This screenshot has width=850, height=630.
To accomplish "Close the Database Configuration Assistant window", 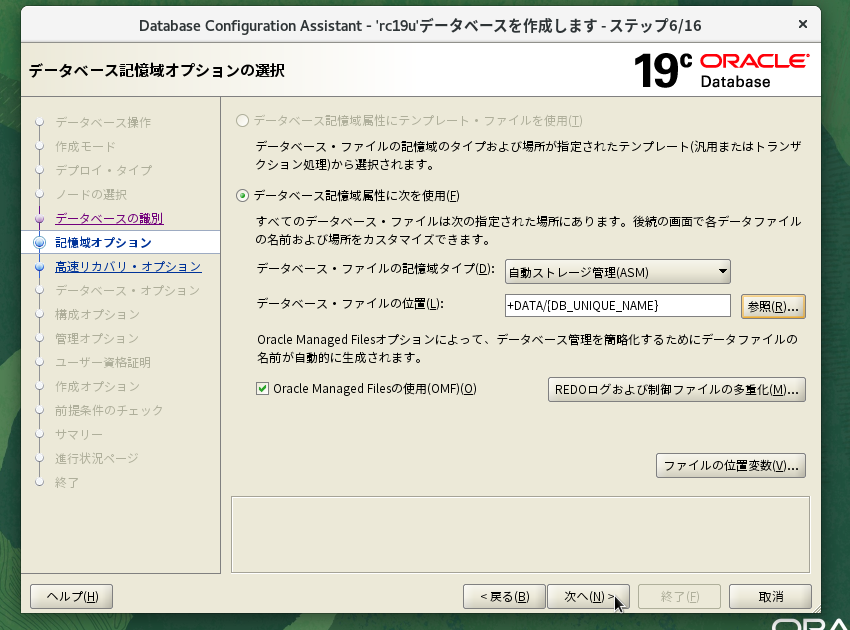I will [803, 24].
